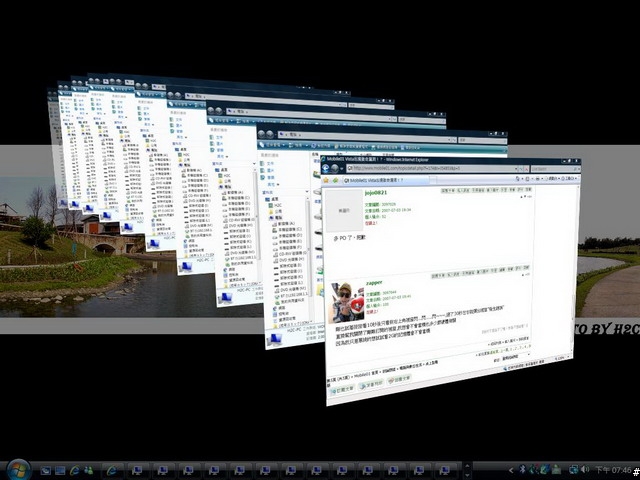Activate the Internet Explorer taskbar button
This screenshot has width=640, height=480.
(x=112, y=471)
